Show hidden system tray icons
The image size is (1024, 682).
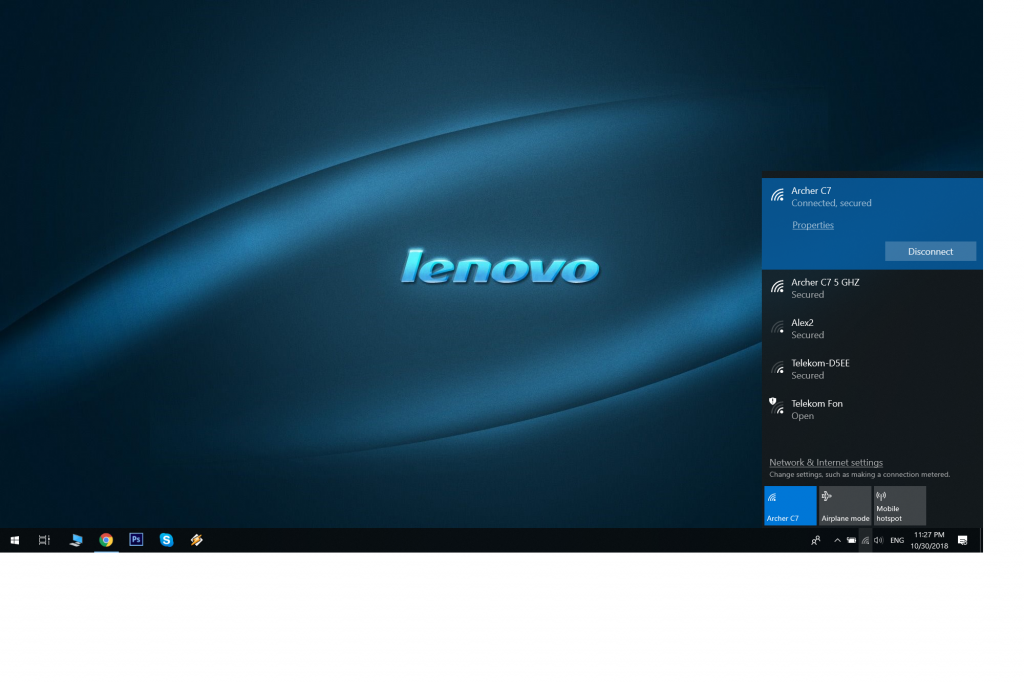pyautogui.click(x=837, y=540)
